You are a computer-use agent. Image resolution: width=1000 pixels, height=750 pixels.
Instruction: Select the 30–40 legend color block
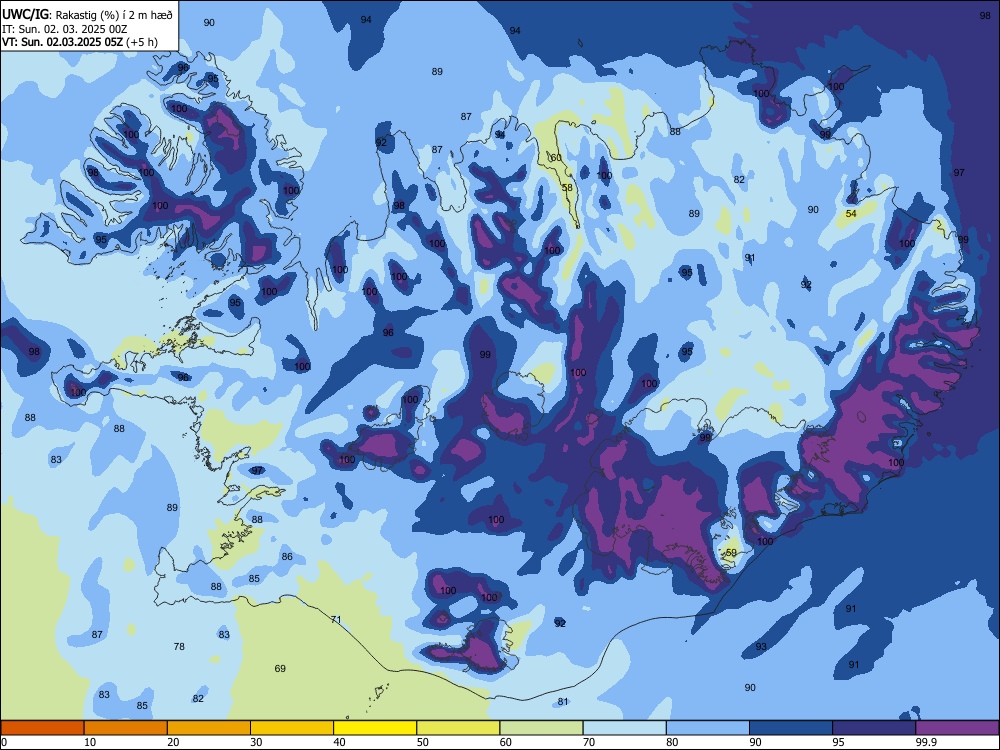(292, 728)
